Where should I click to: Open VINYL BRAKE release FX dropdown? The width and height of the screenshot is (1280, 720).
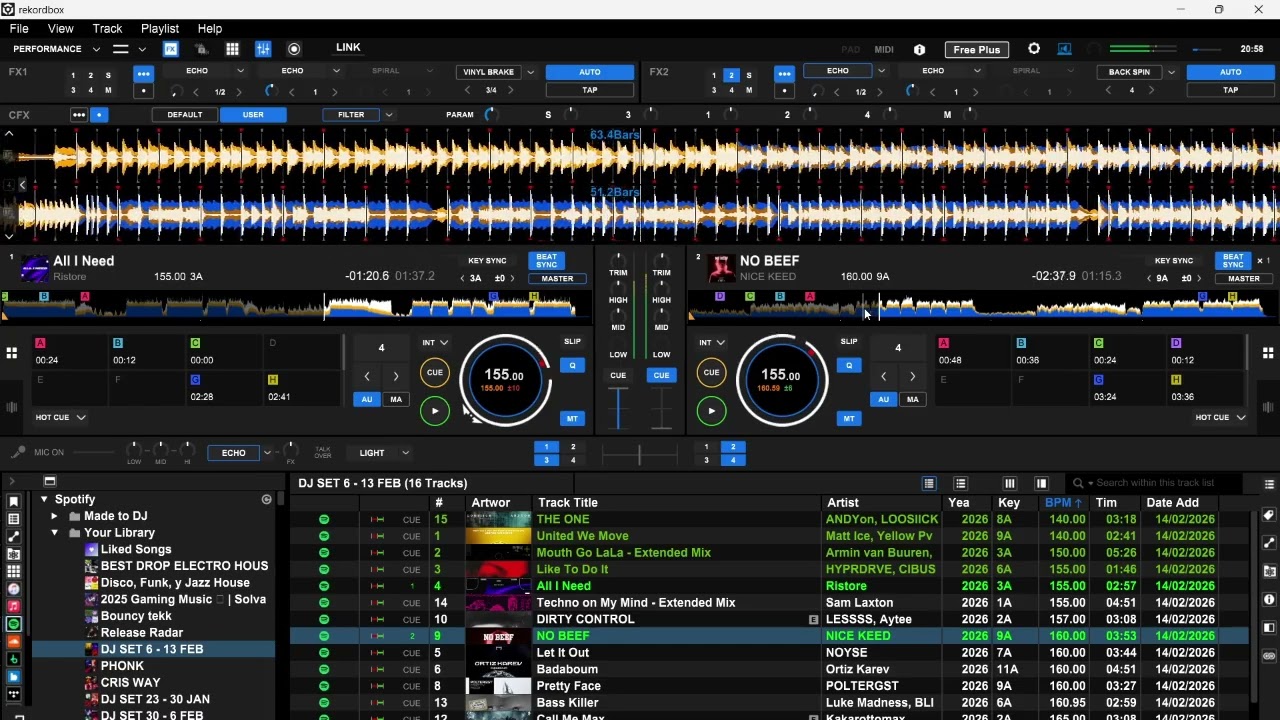click(x=530, y=72)
